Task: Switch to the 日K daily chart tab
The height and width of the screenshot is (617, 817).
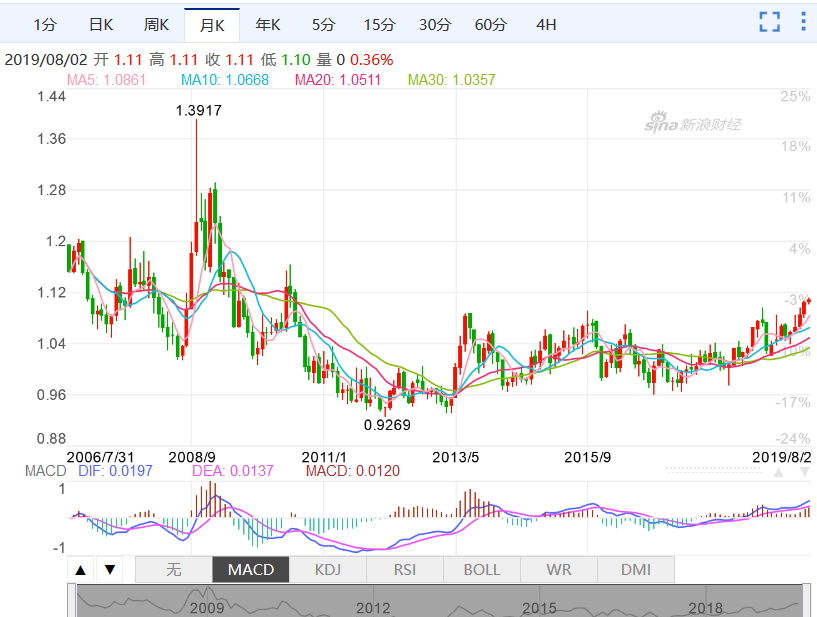Action: click(x=101, y=24)
